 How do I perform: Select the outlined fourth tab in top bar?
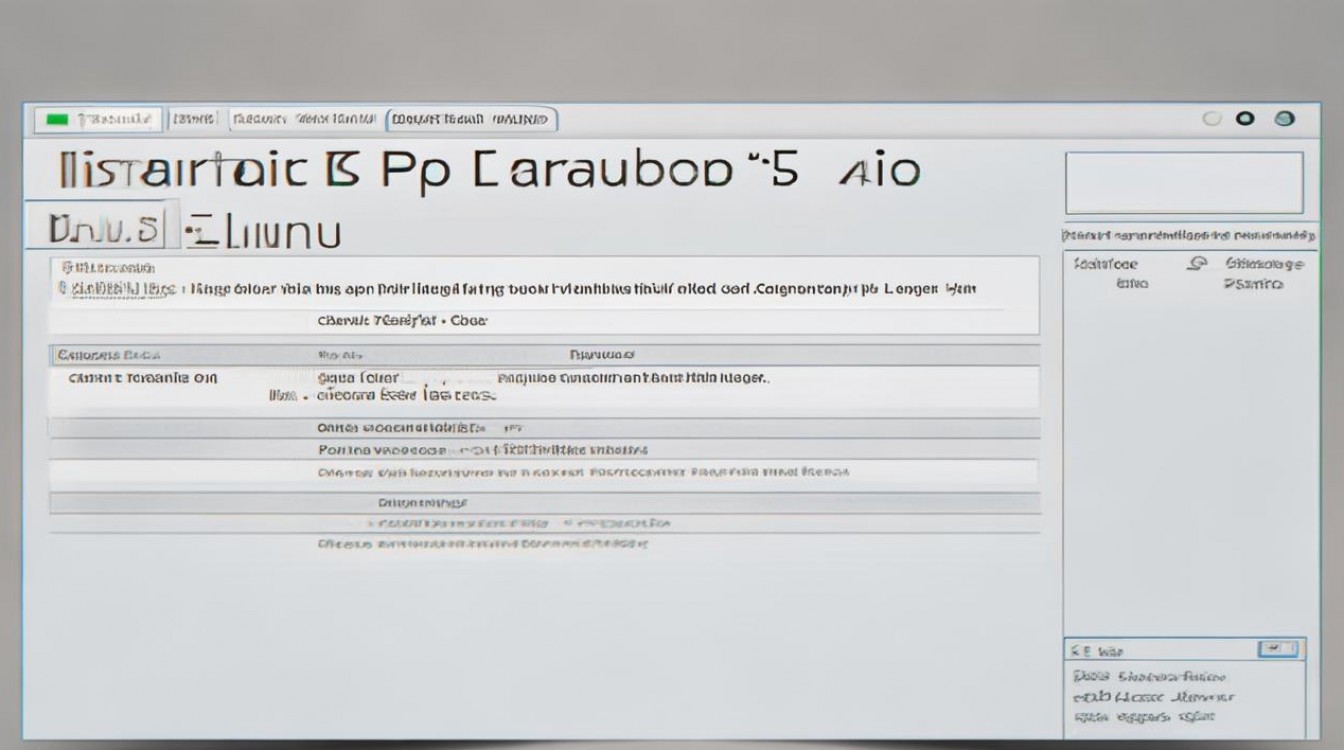471,120
